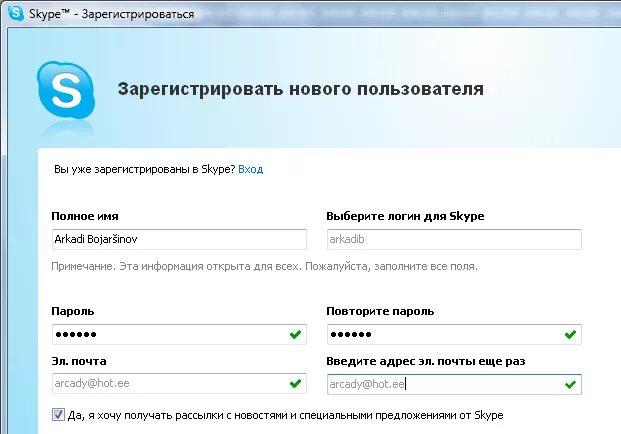The height and width of the screenshot is (434, 621).
Task: Click green checkmark in Эл. почта field
Action: (x=295, y=383)
